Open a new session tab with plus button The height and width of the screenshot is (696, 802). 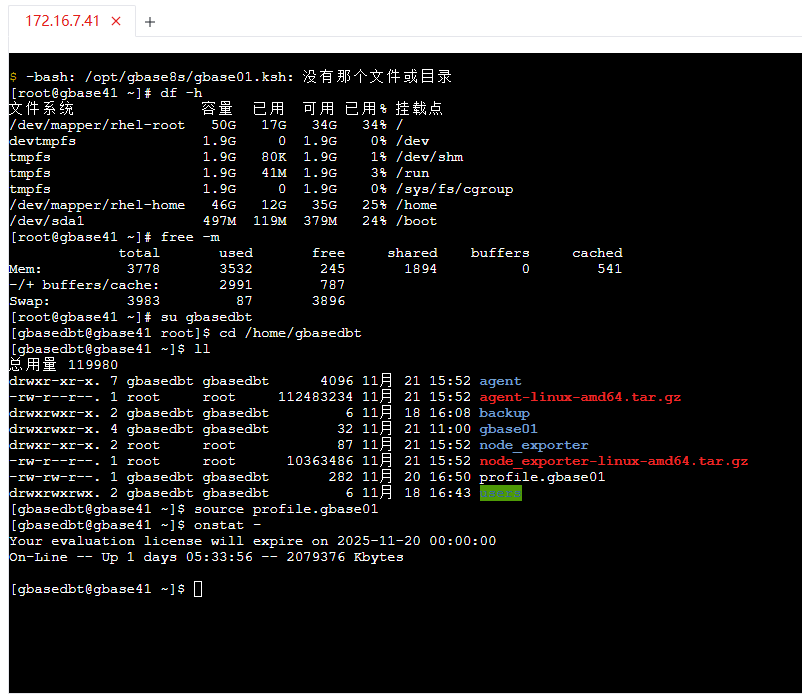click(150, 22)
